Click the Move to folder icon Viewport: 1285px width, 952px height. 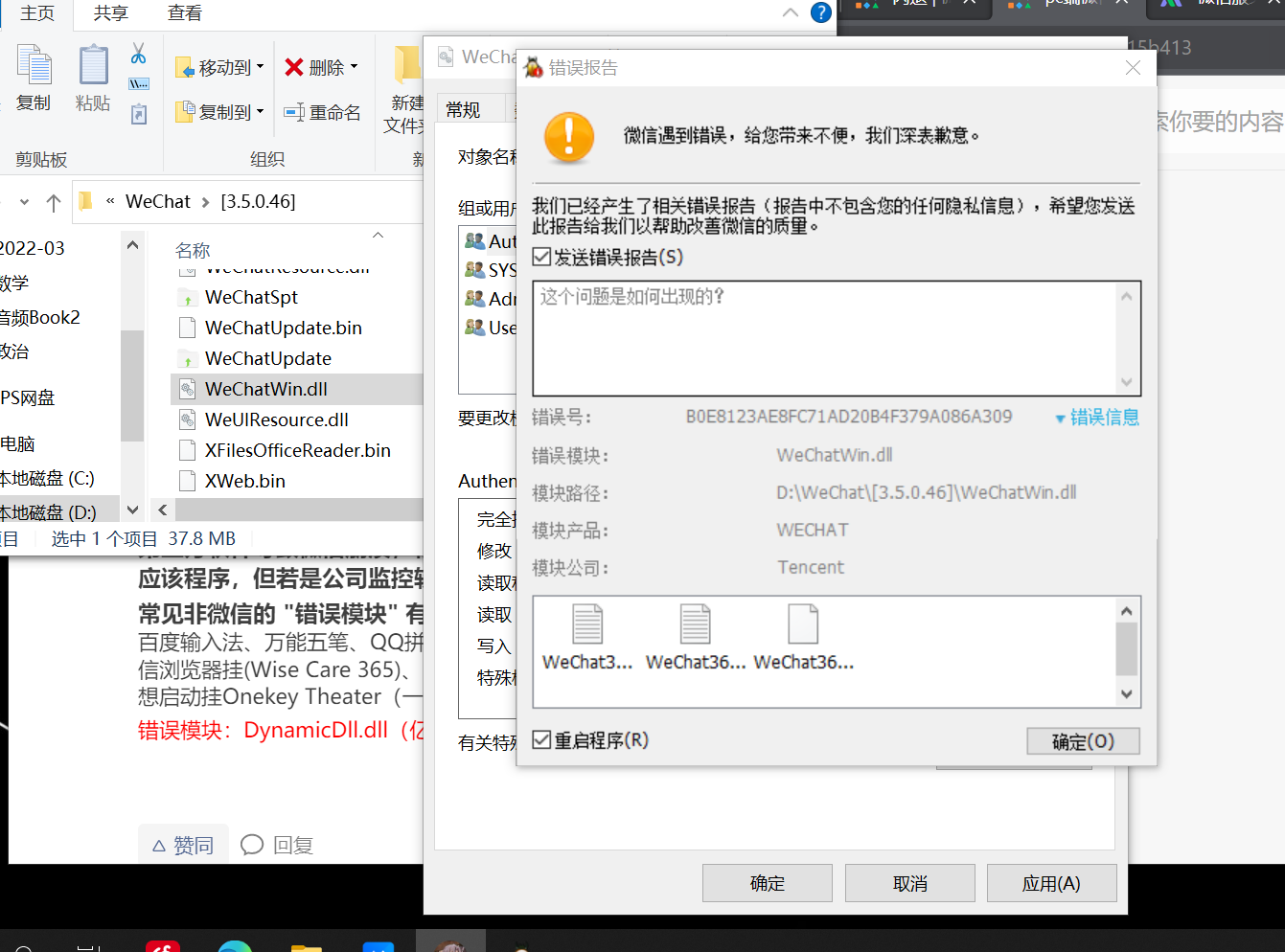click(186, 68)
